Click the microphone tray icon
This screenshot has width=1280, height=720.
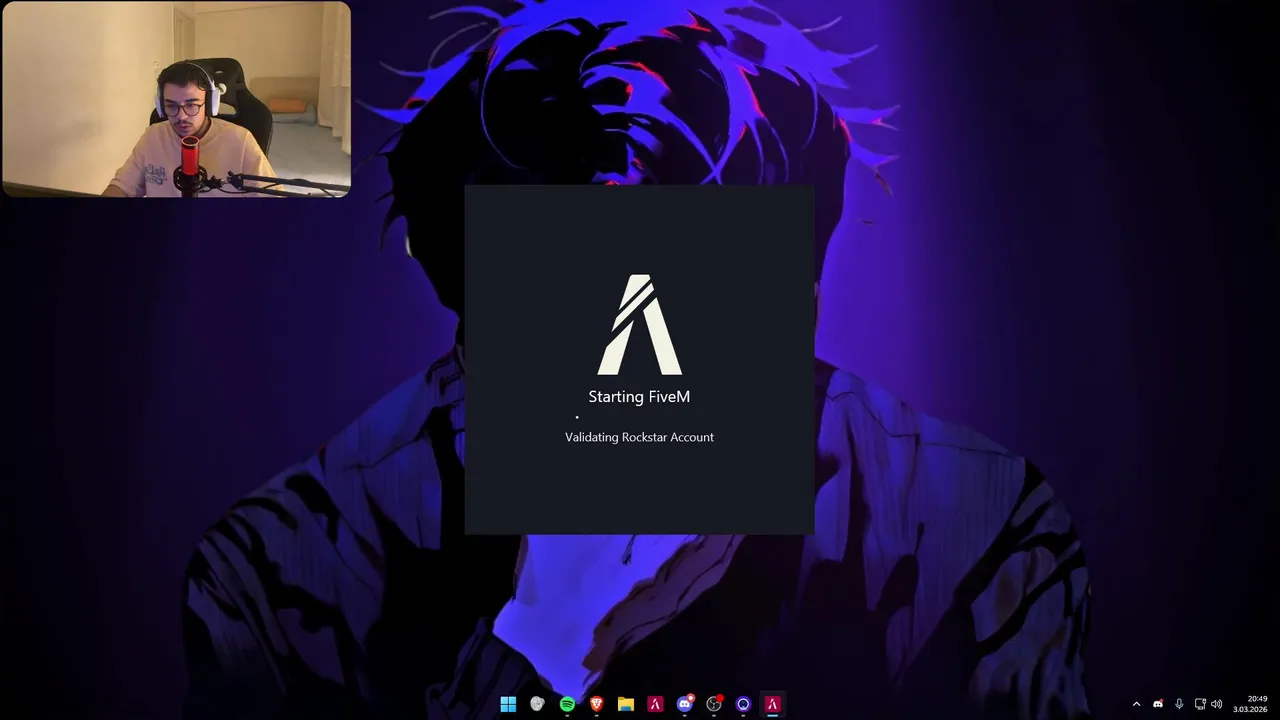[1179, 704]
